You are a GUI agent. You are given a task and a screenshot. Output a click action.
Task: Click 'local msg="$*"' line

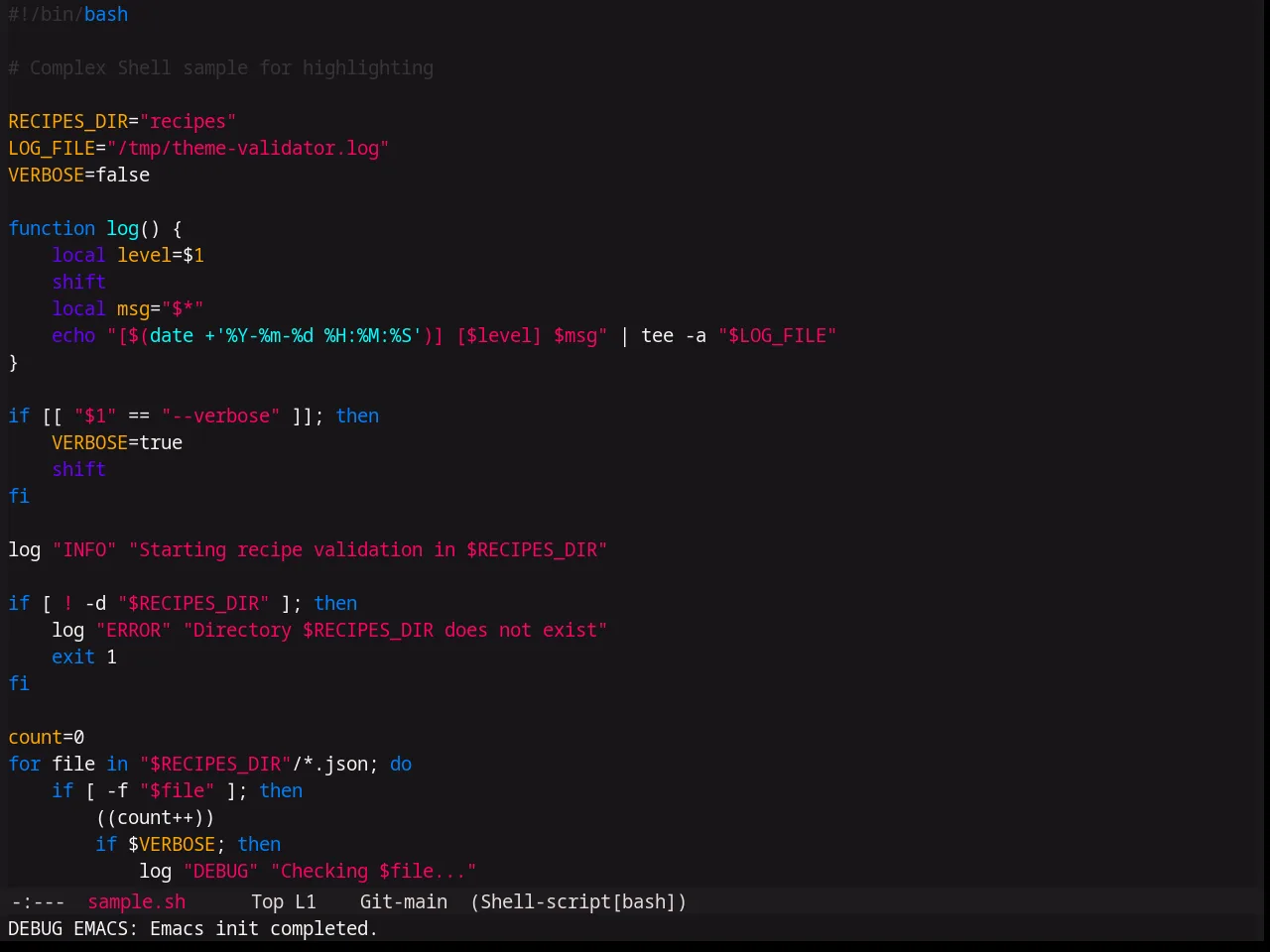pos(128,308)
